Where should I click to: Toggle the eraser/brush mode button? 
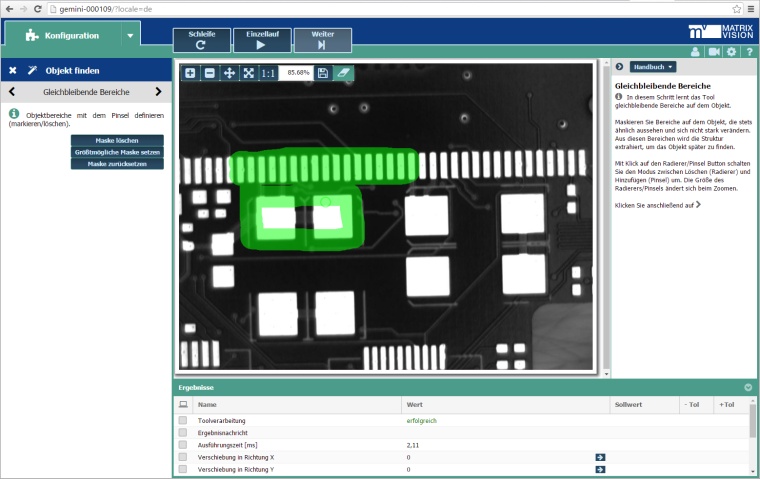tap(343, 73)
